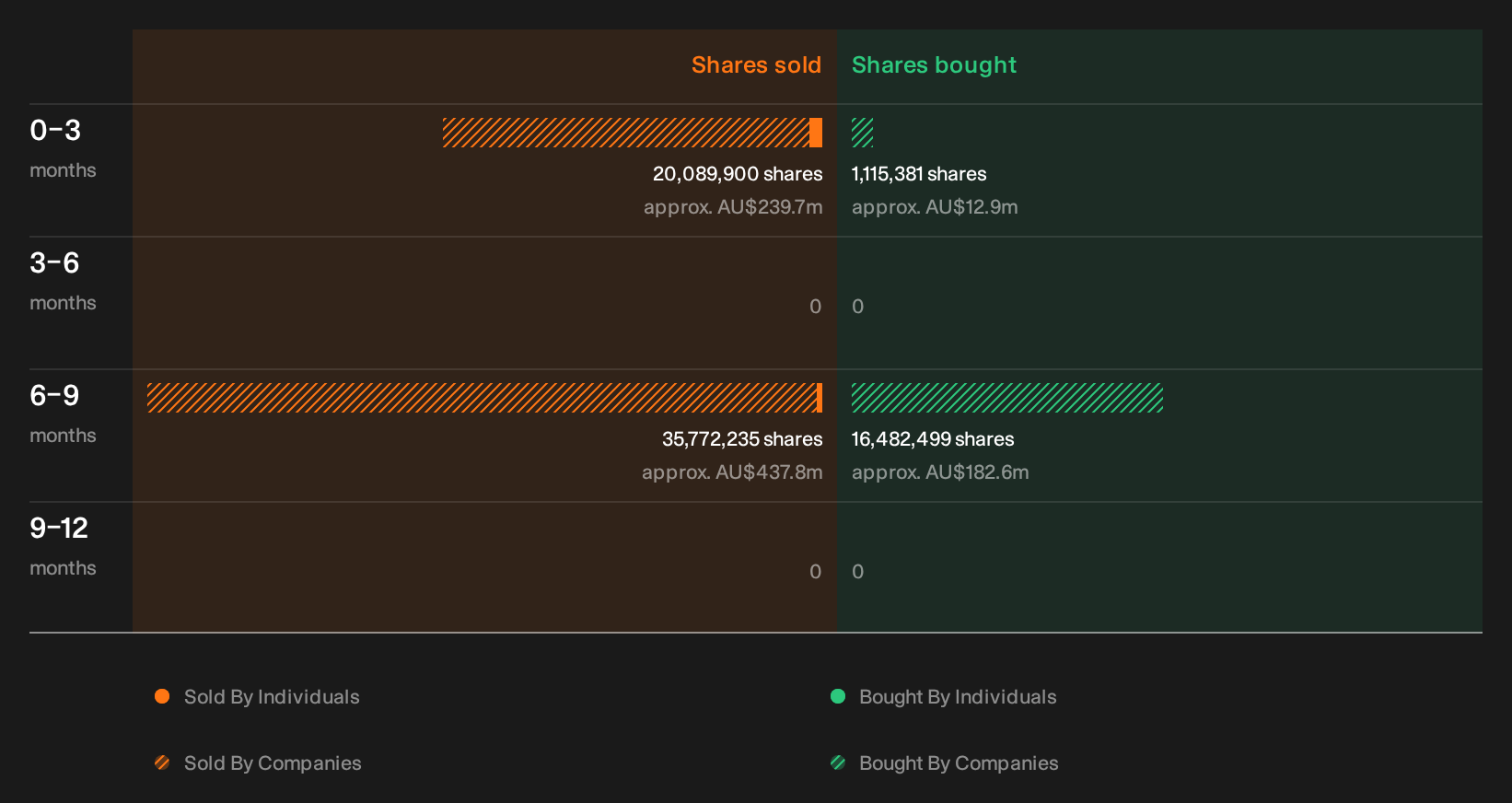Click the zero sold value in 9-12 months
Image resolution: width=1512 pixels, height=803 pixels.
click(816, 572)
